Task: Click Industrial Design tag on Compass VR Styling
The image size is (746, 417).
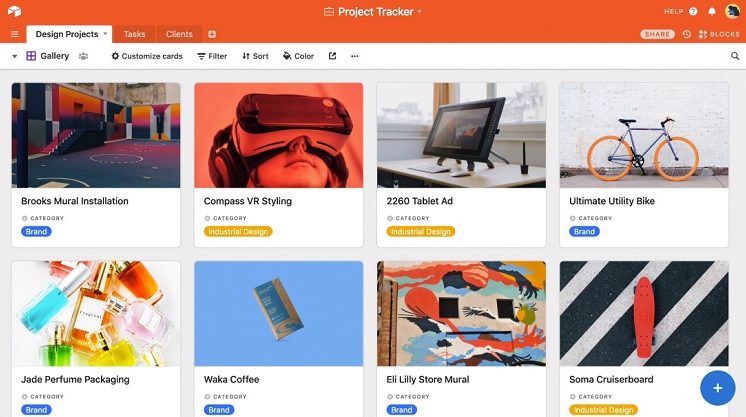Action: click(x=238, y=231)
